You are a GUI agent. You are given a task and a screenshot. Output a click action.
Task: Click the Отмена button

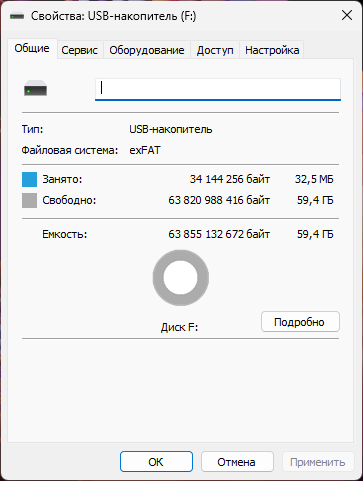[x=237, y=462]
